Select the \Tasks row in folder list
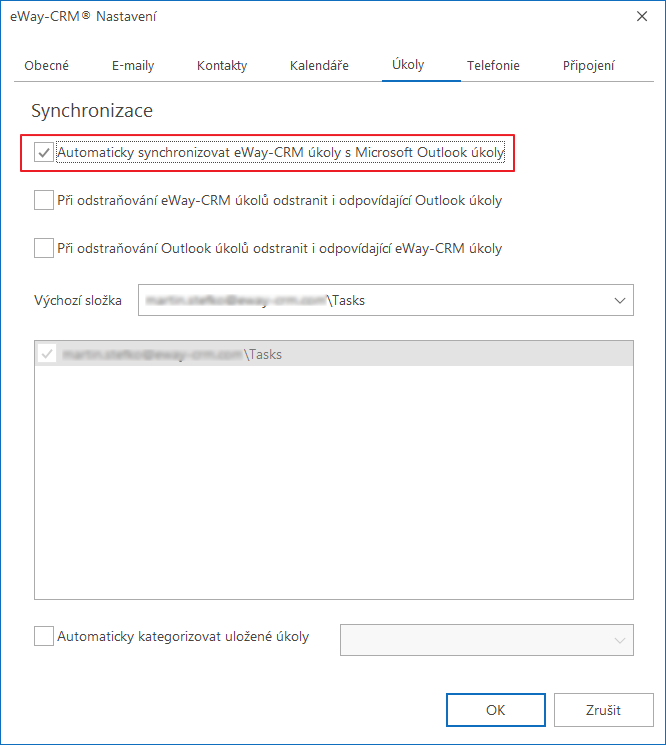The width and height of the screenshot is (666, 745). click(334, 354)
